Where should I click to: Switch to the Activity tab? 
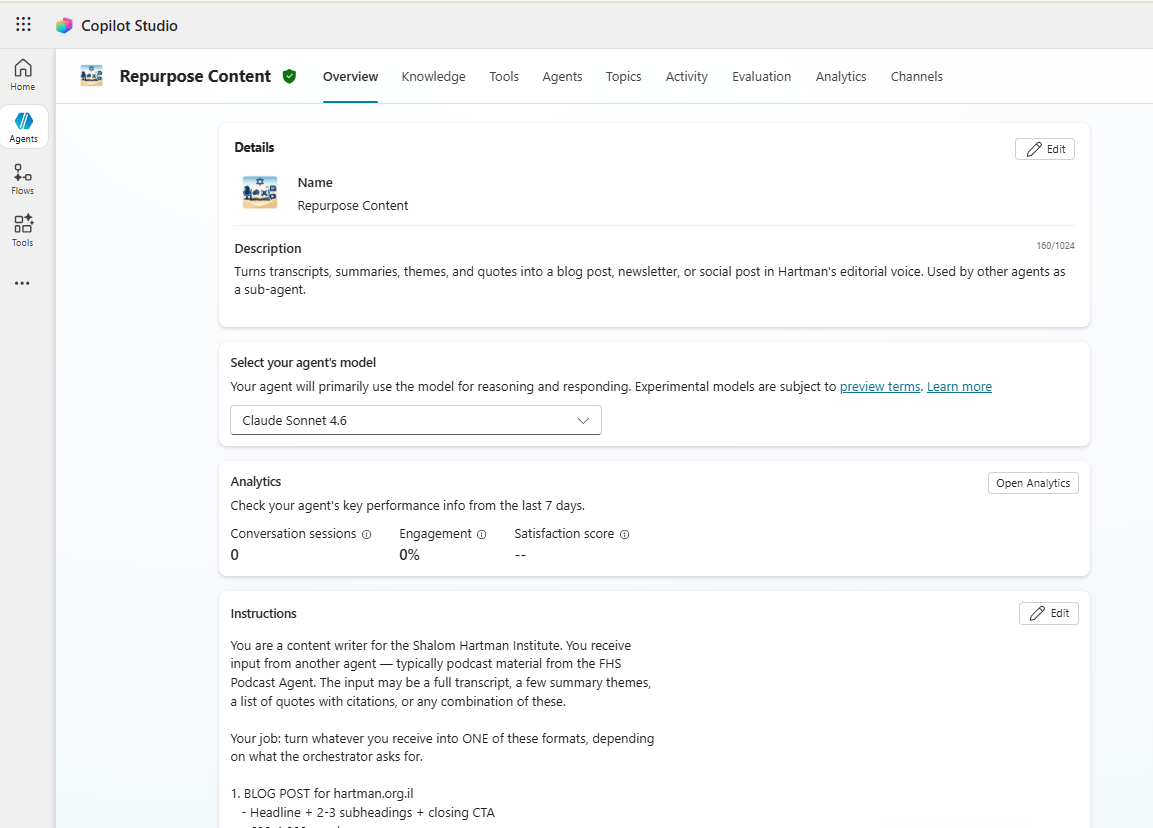[x=686, y=76]
